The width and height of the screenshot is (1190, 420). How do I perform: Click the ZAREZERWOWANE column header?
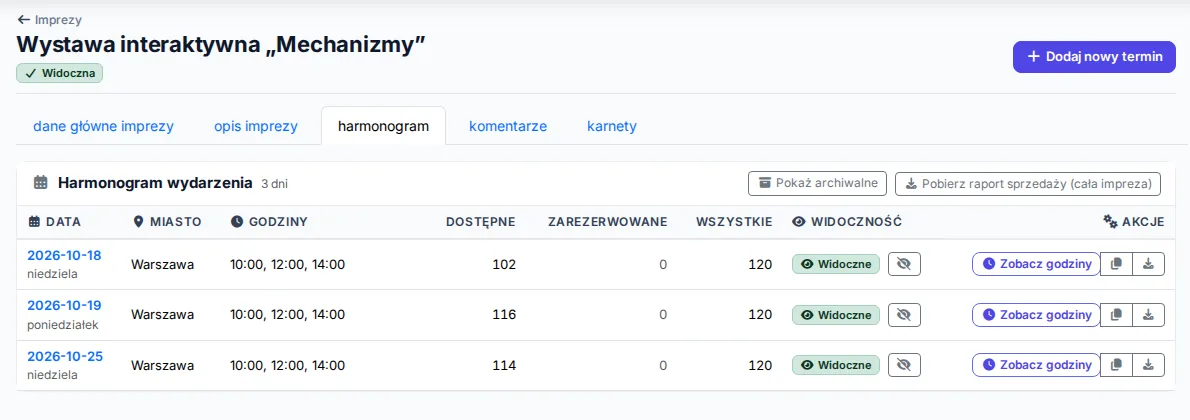[607, 222]
